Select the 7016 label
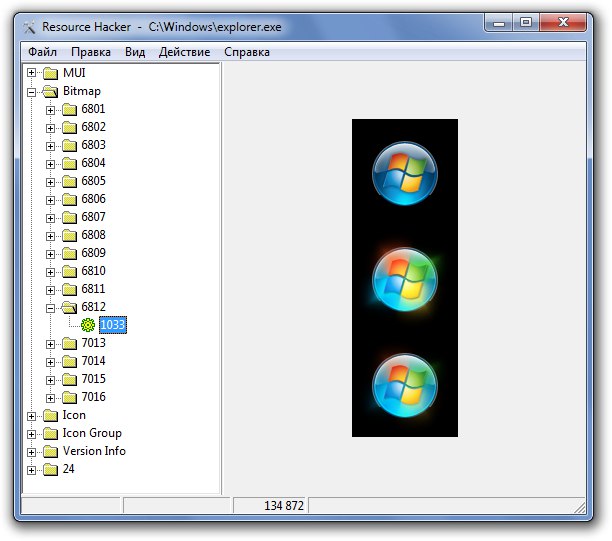 coord(93,397)
